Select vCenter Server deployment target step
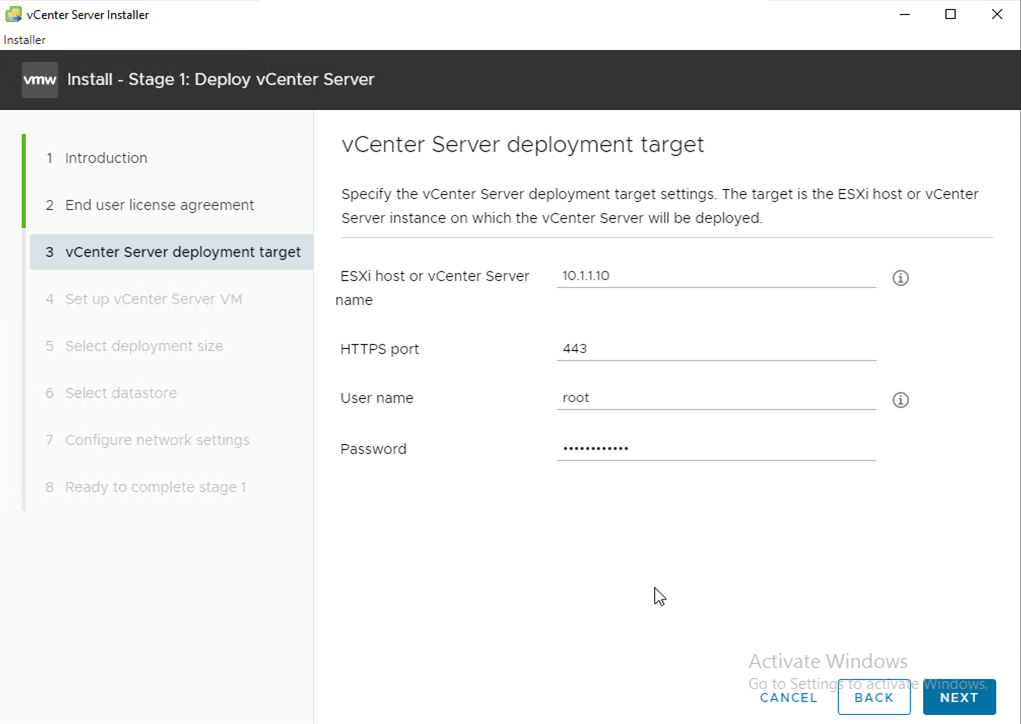The image size is (1021, 724). (x=182, y=252)
